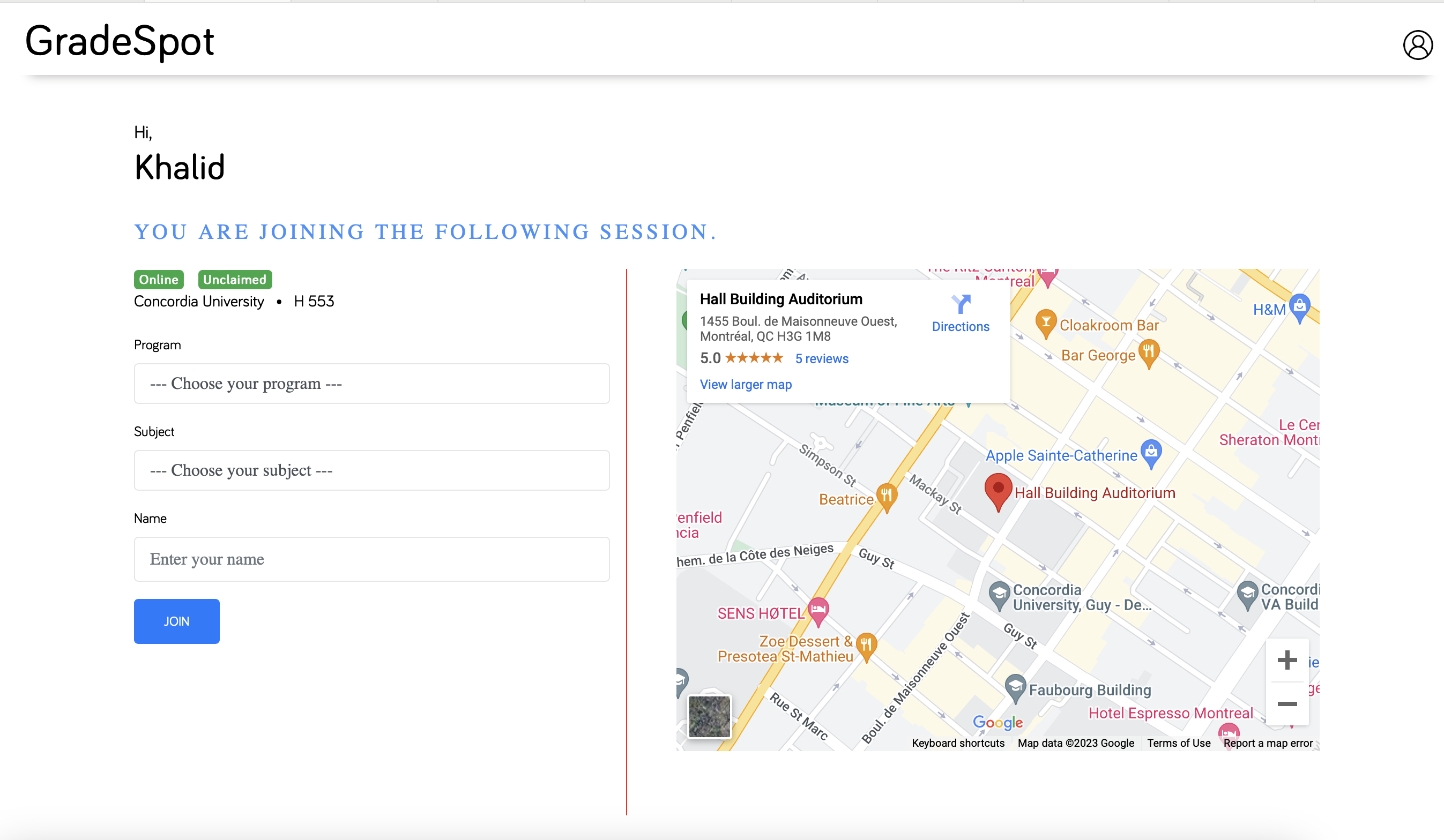Click the Directions arrow icon on map

tap(961, 303)
